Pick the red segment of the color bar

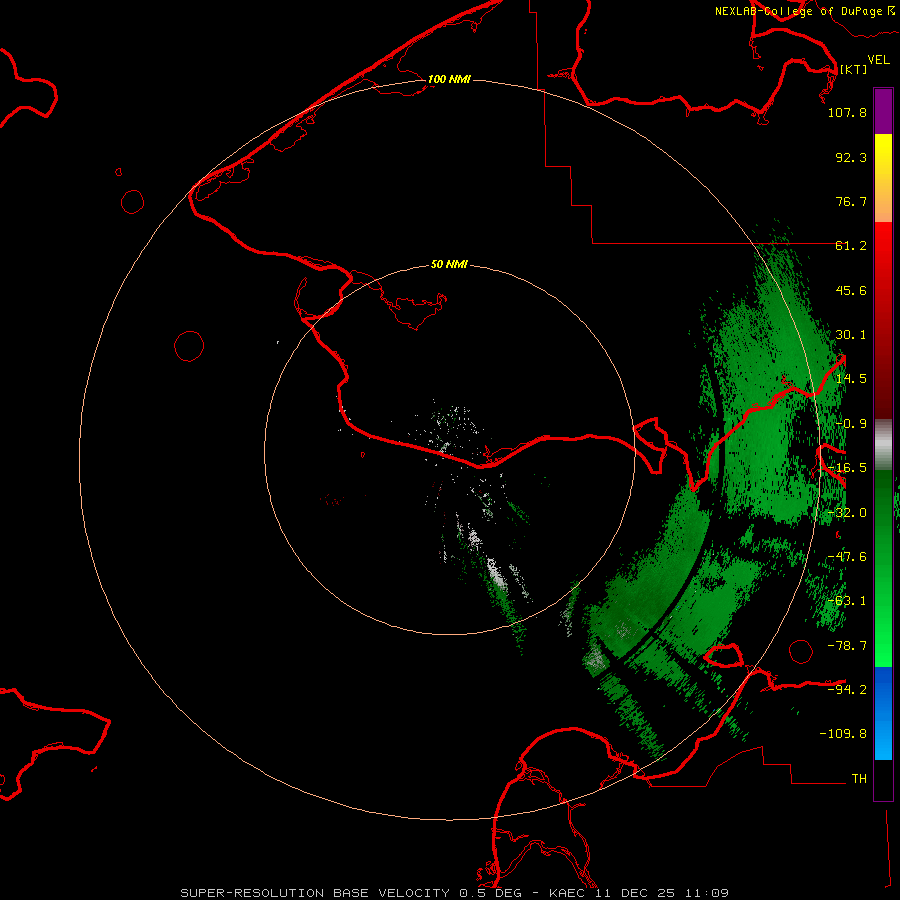[883, 320]
